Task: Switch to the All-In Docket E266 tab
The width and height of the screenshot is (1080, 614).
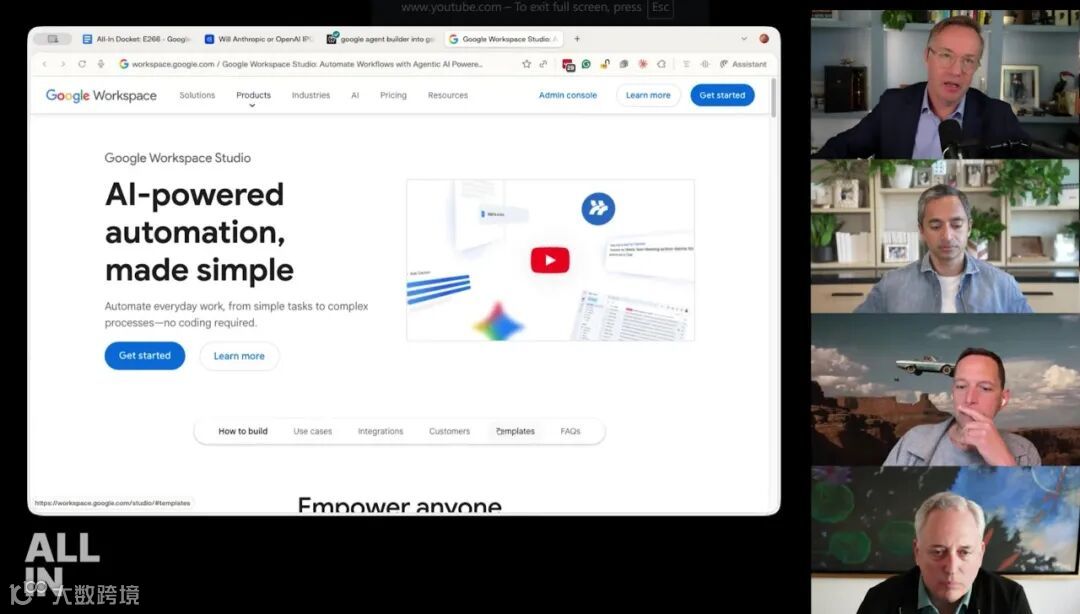Action: point(136,39)
